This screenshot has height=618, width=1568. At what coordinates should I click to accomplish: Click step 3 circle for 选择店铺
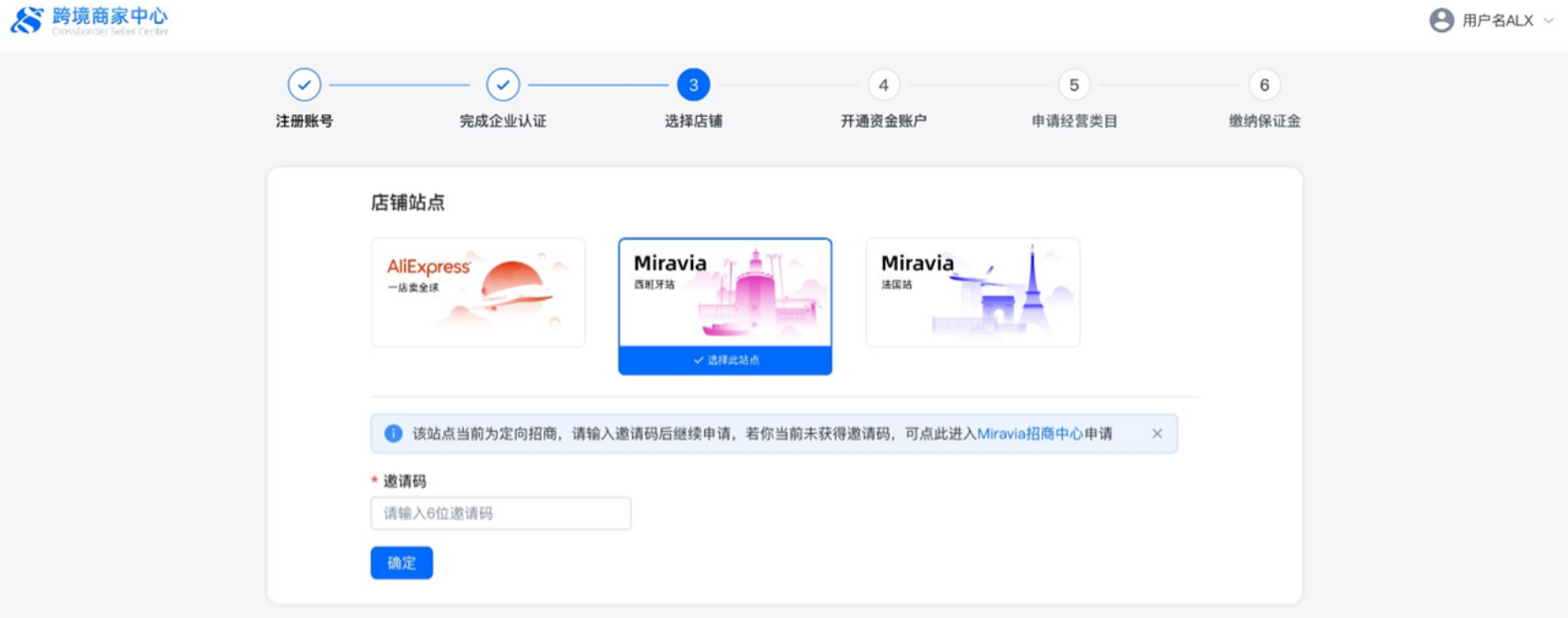pyautogui.click(x=693, y=85)
